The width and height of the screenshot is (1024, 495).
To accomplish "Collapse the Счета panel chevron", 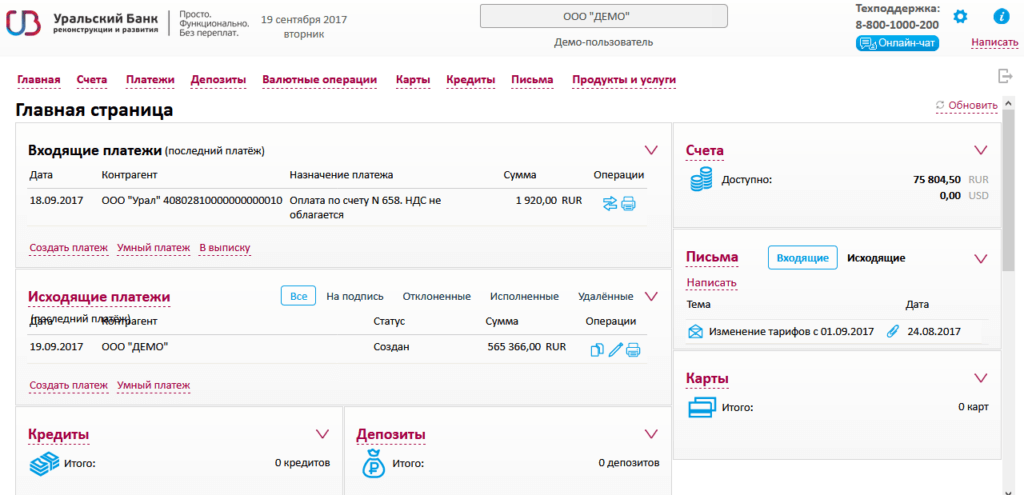I will (980, 150).
